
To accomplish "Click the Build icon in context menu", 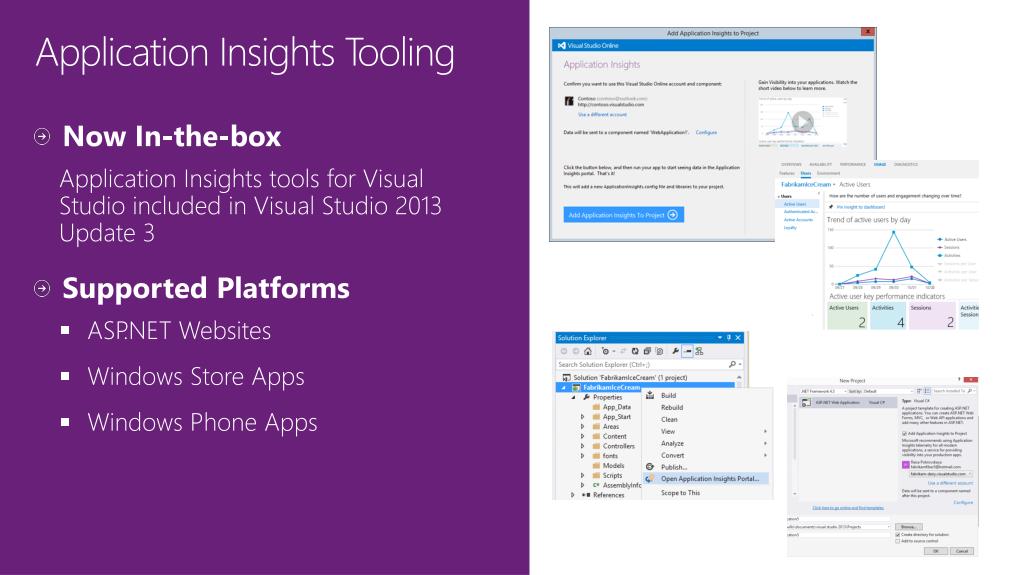I will coord(650,395).
